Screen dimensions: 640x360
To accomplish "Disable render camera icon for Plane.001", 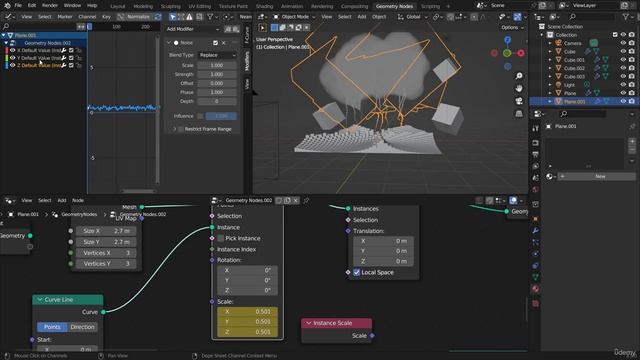I will pyautogui.click(x=632, y=102).
